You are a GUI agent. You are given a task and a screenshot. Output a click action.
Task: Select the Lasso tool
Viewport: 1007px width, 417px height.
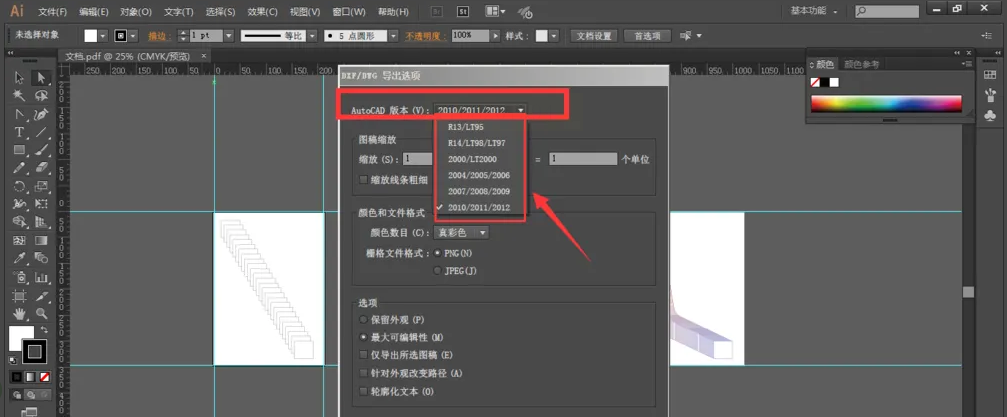tap(42, 96)
